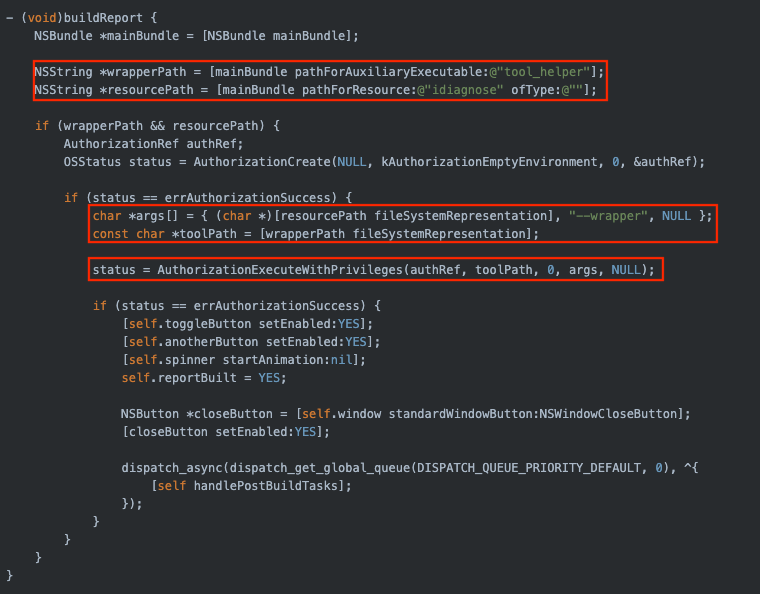The height and width of the screenshot is (594, 760).
Task: Click the "idiagnose" string literal
Action: 464,90
